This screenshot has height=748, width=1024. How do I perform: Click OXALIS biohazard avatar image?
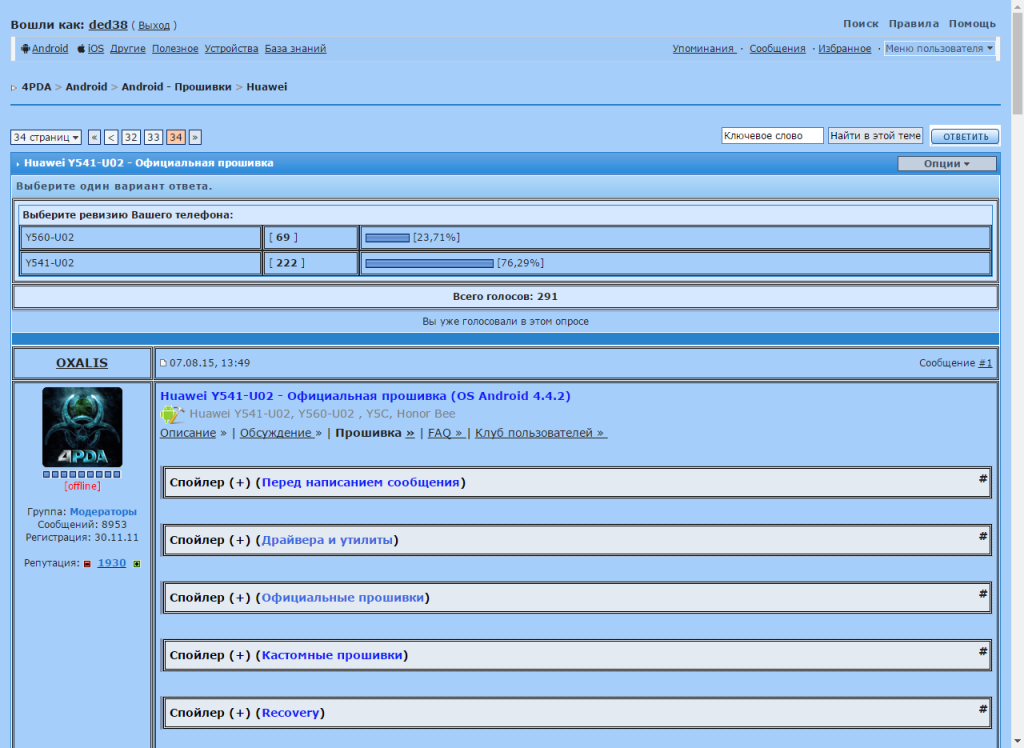[82, 427]
